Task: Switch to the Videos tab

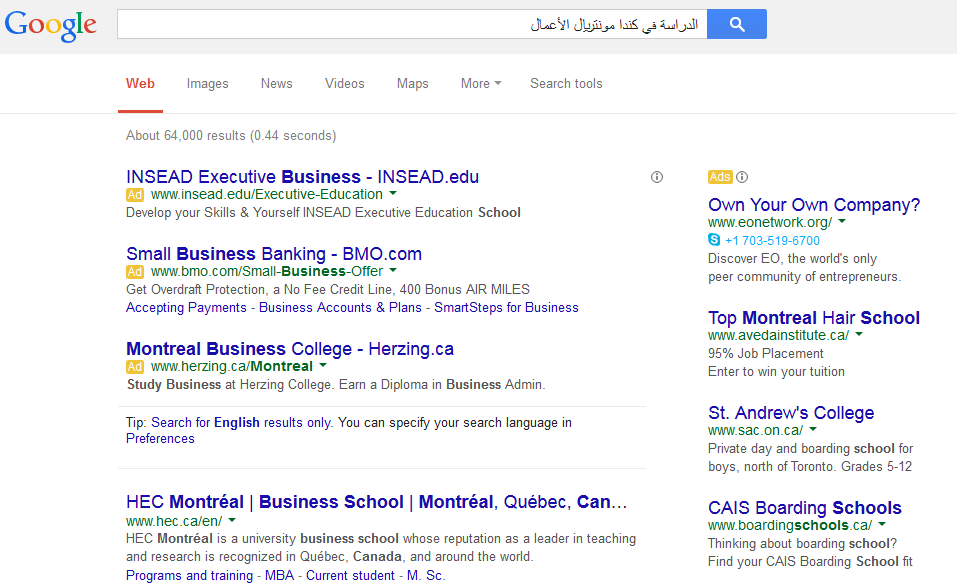Action: [344, 84]
